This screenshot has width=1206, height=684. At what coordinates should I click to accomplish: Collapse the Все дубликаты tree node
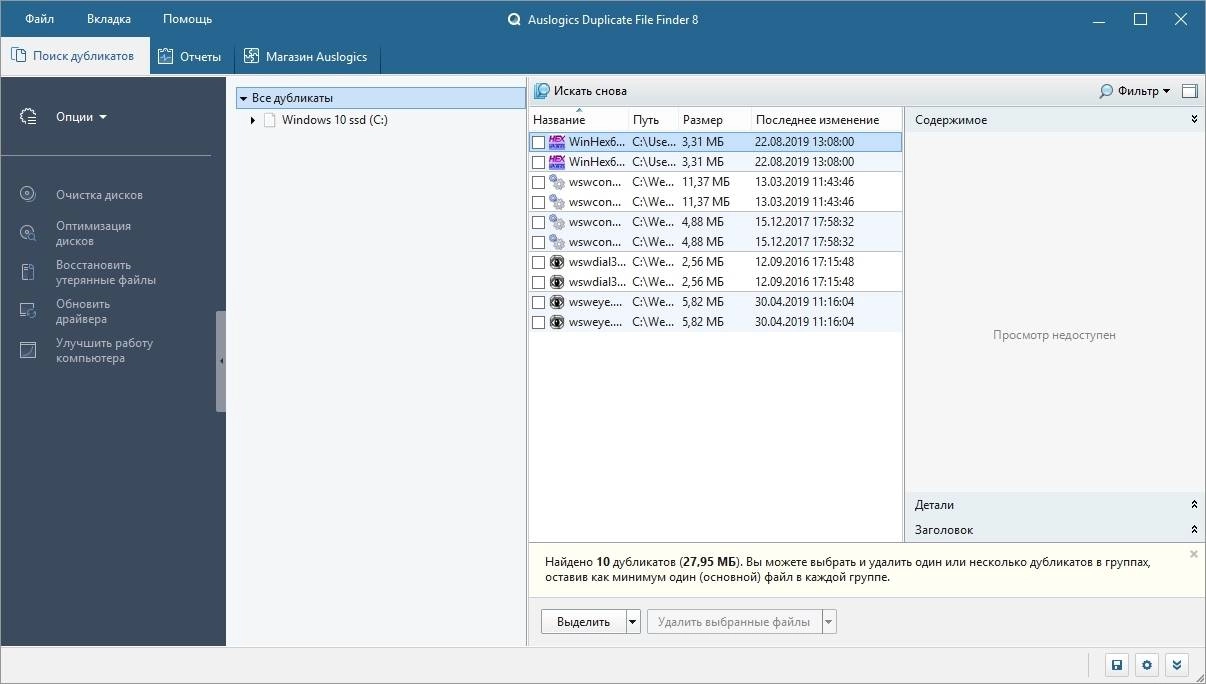tap(243, 99)
